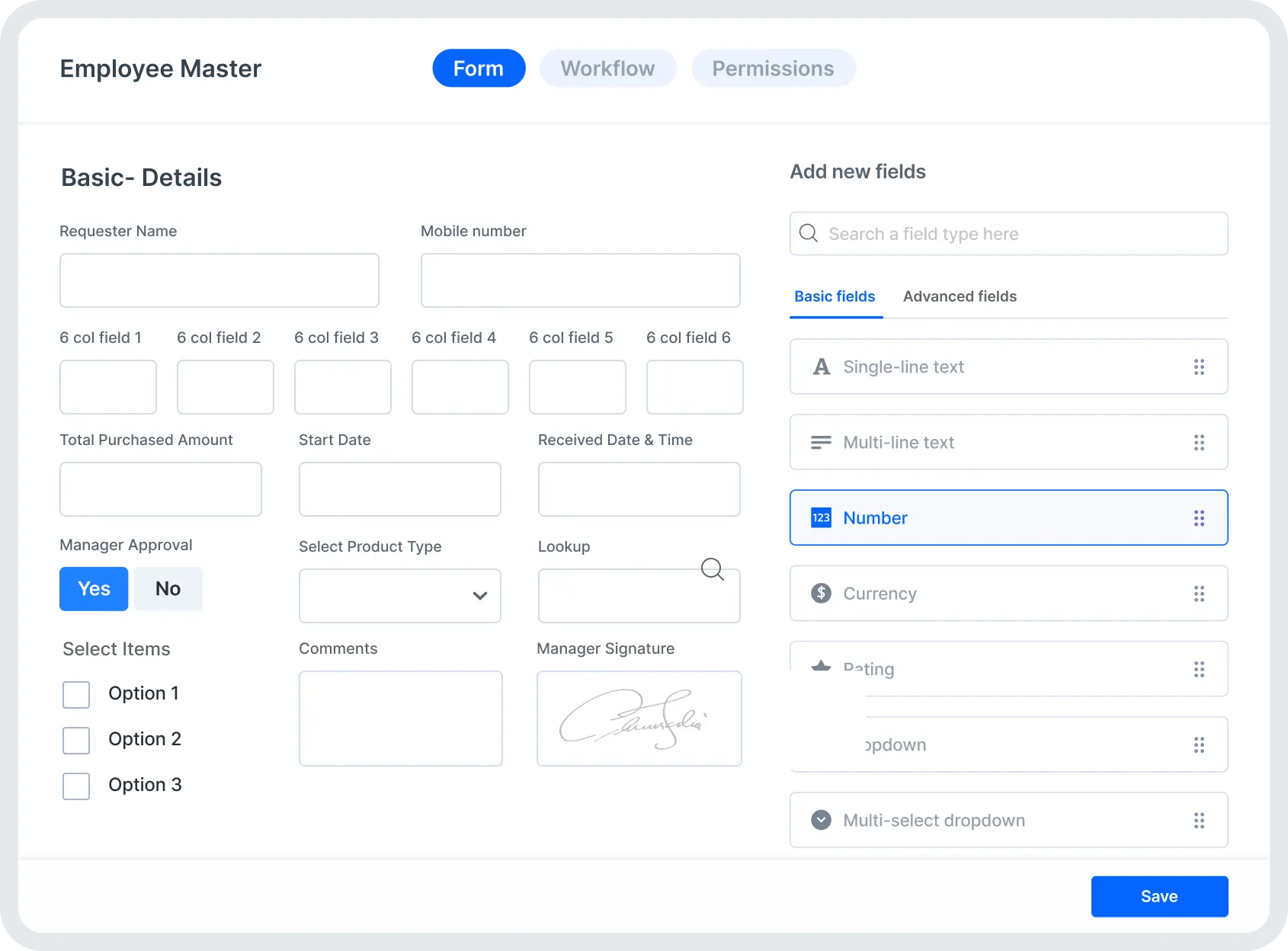
Task: Click the drag handle on the Number field
Action: point(1200,517)
